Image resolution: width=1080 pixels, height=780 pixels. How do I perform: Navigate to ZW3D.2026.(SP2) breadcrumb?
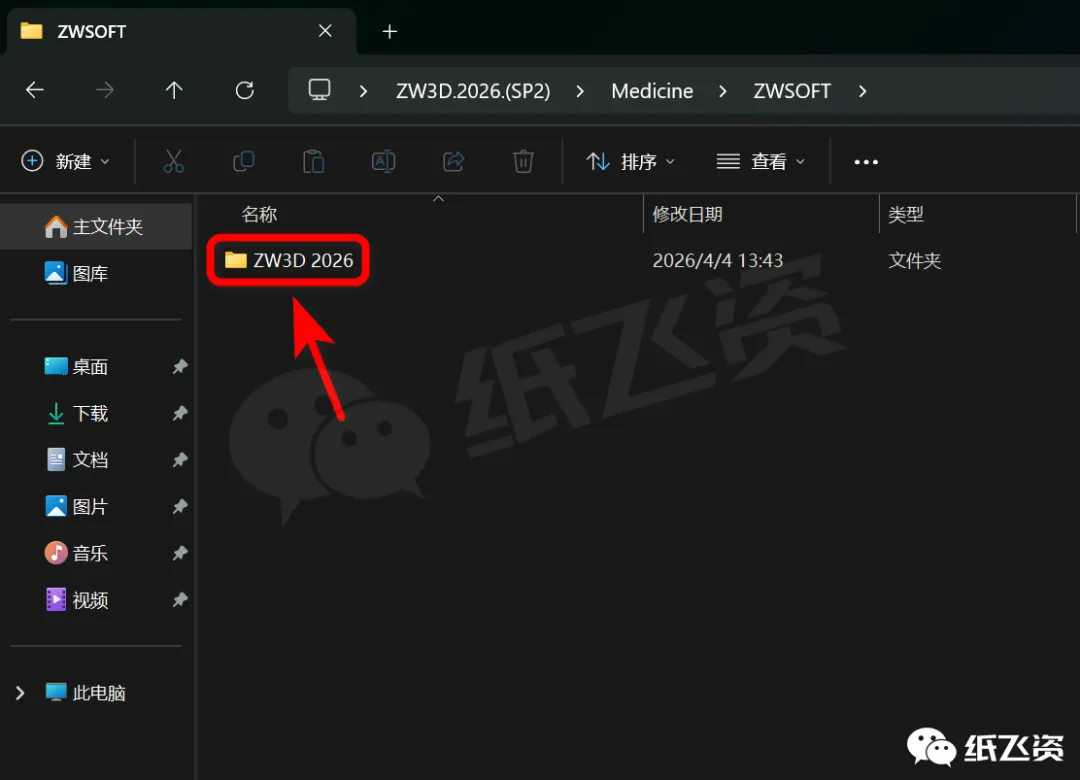pos(473,91)
